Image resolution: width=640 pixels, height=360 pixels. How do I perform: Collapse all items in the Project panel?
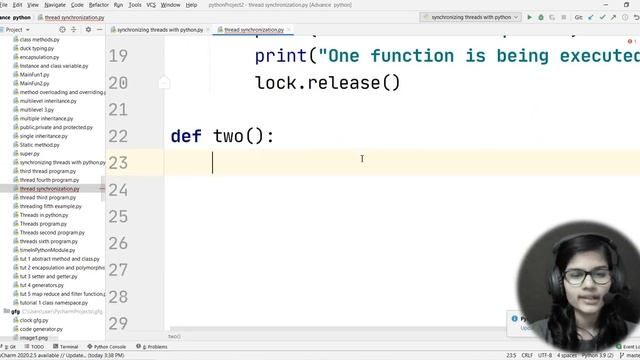point(74,29)
